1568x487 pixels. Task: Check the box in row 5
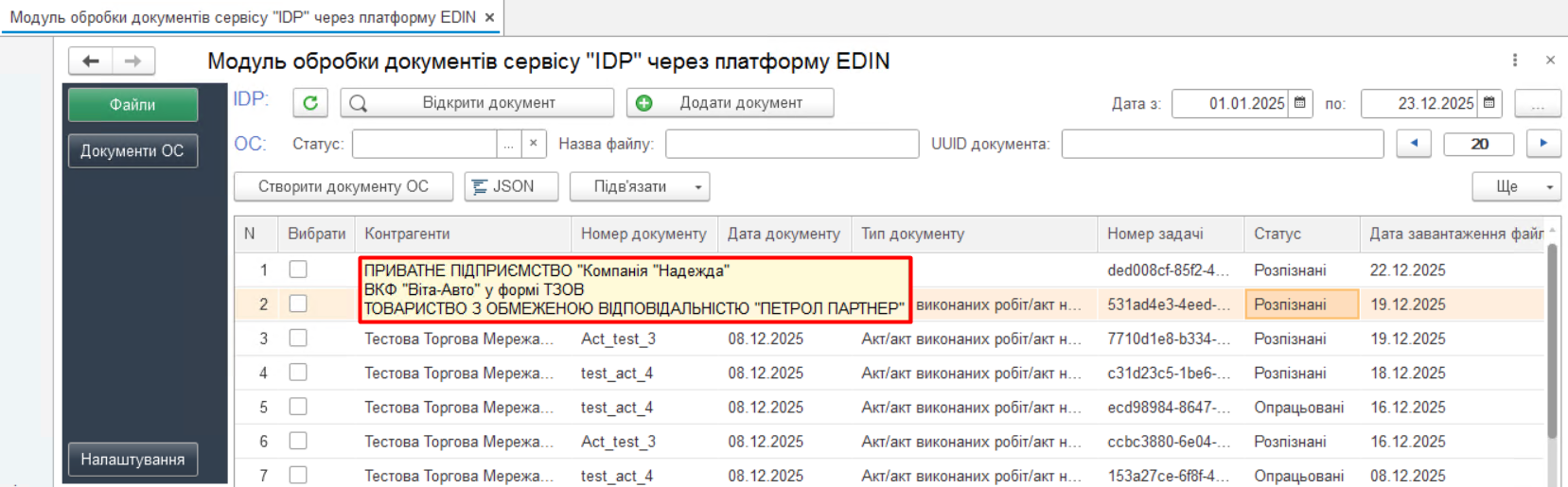pos(298,407)
